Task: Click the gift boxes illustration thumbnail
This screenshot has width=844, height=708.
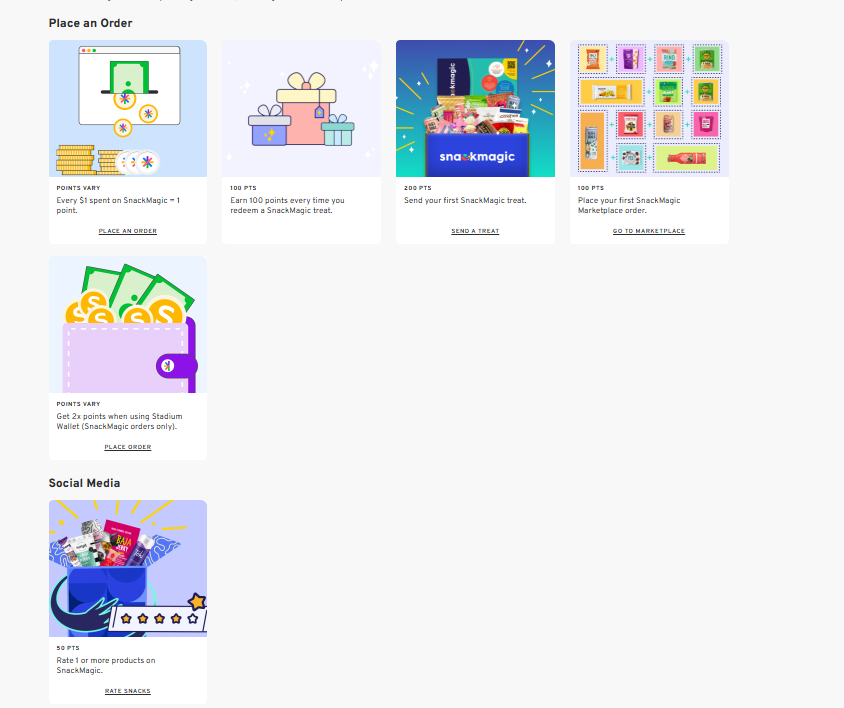Action: click(301, 108)
